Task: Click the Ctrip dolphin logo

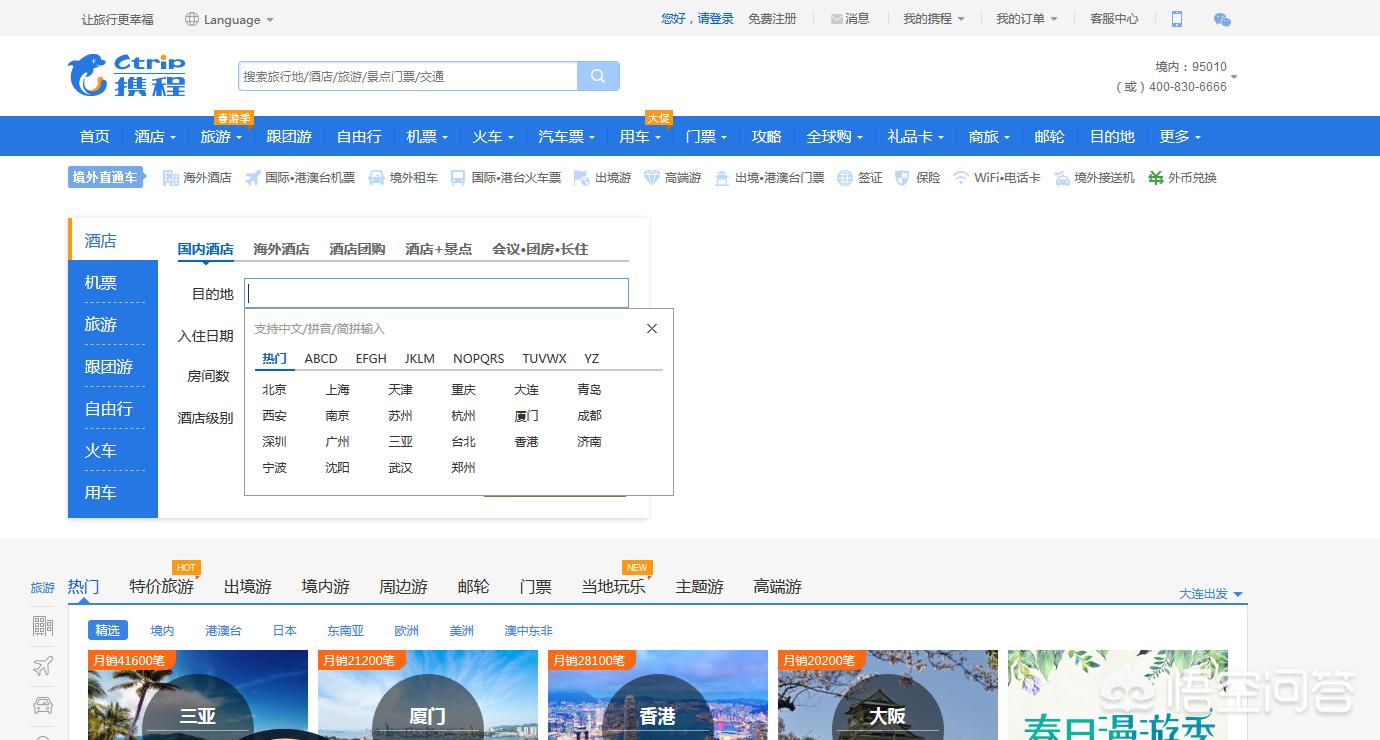Action: tap(127, 75)
